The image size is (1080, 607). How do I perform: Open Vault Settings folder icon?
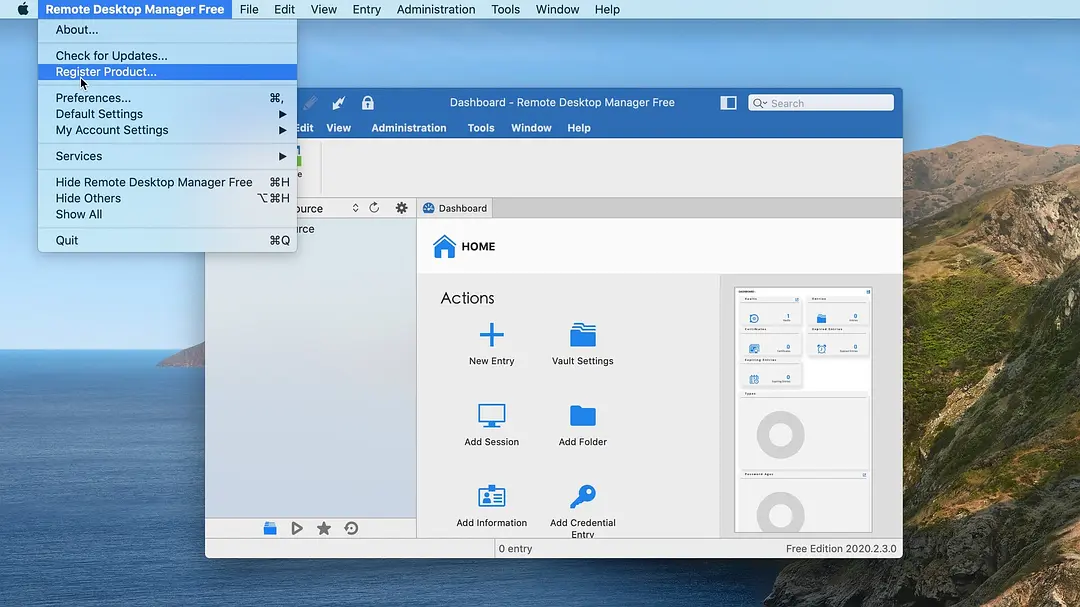[583, 335]
